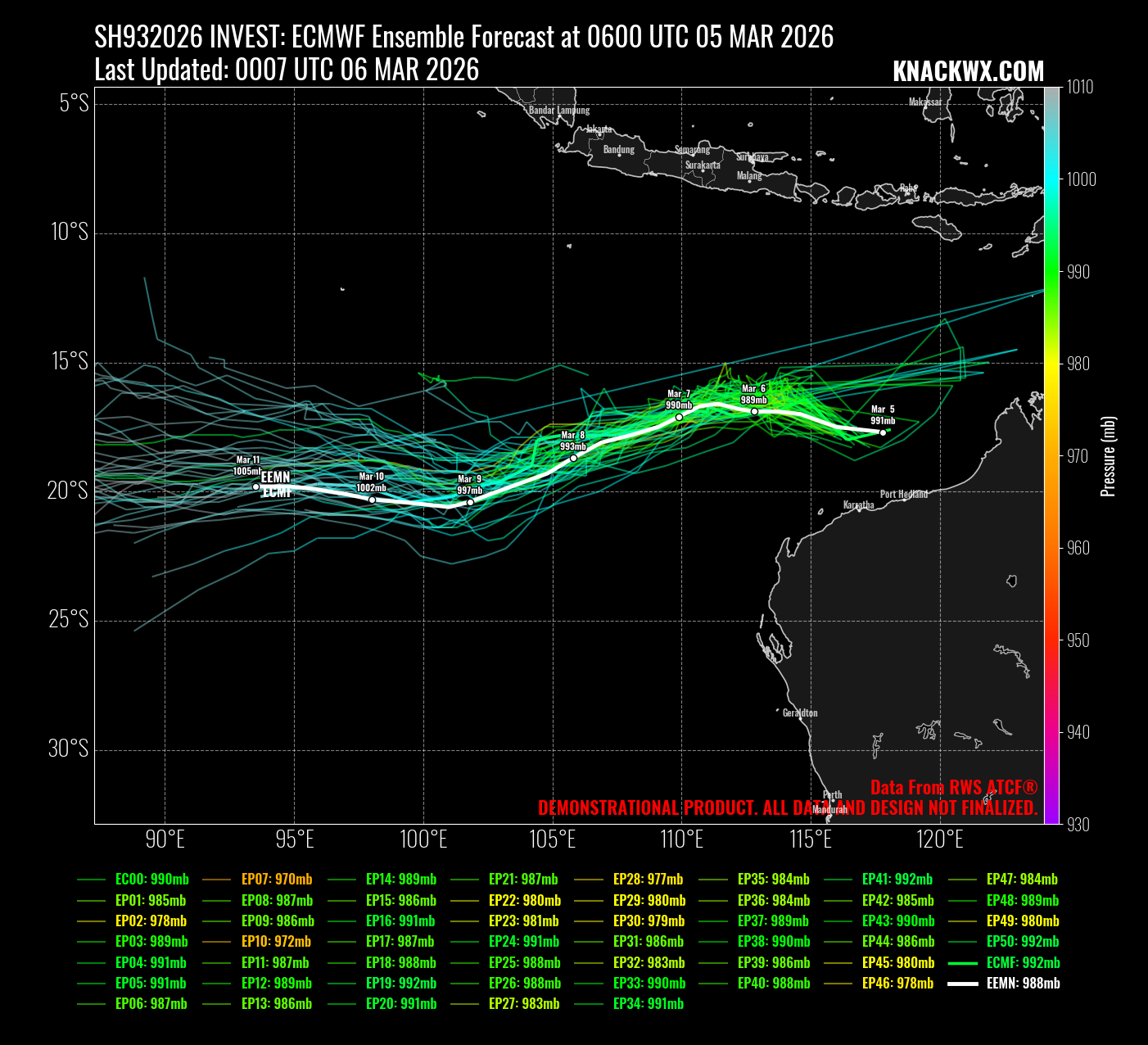Image resolution: width=1148 pixels, height=1045 pixels.
Task: Click the Port Hedland city label
Action: (x=903, y=494)
